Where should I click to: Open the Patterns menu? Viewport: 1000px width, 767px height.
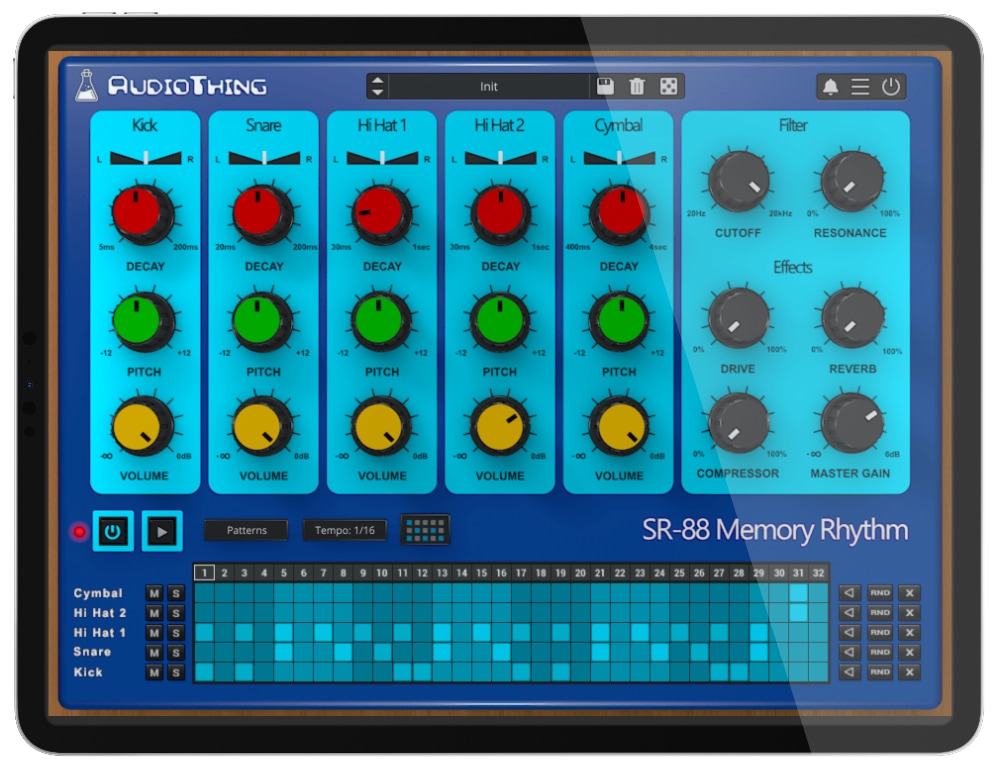[246, 530]
